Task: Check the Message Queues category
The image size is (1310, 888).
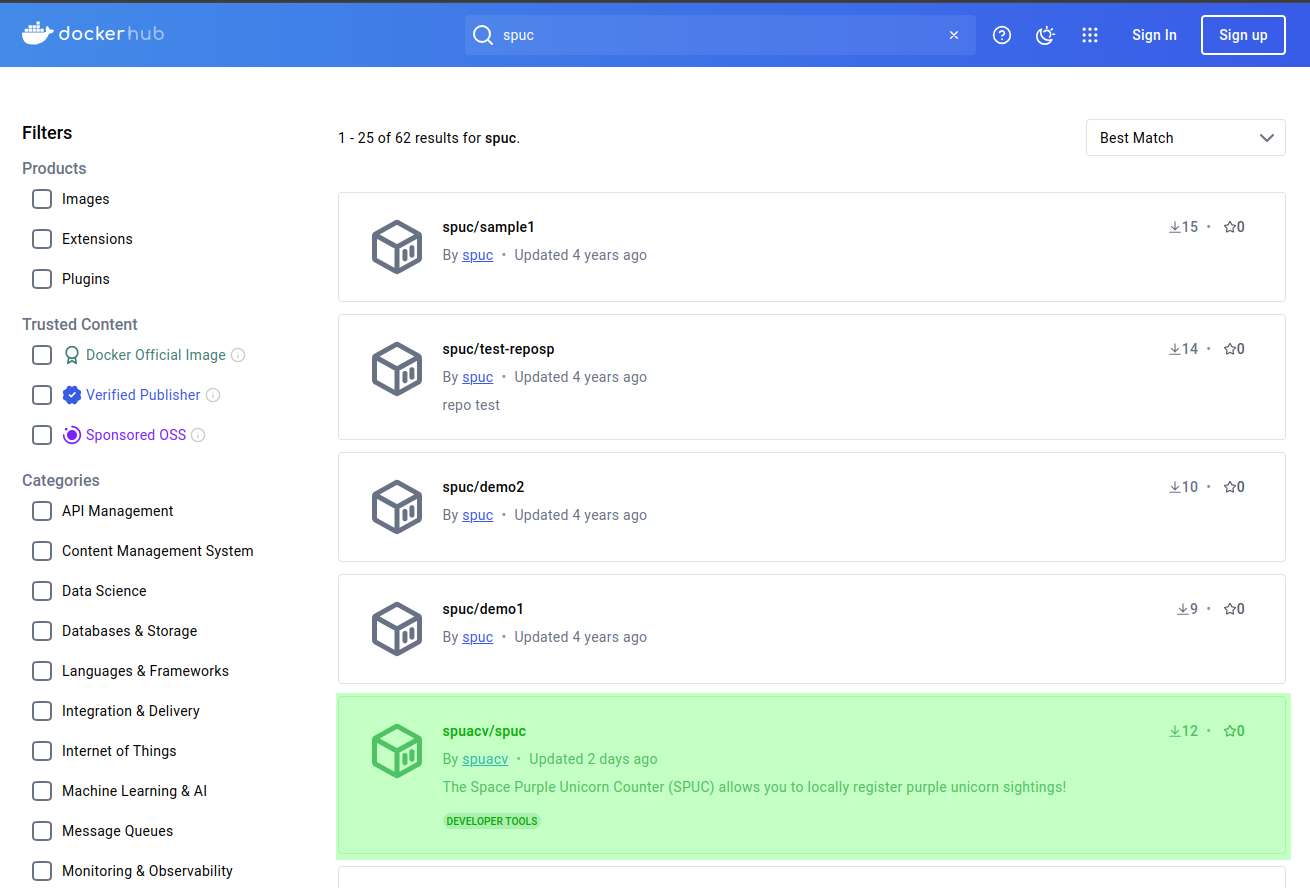Action: [42, 831]
